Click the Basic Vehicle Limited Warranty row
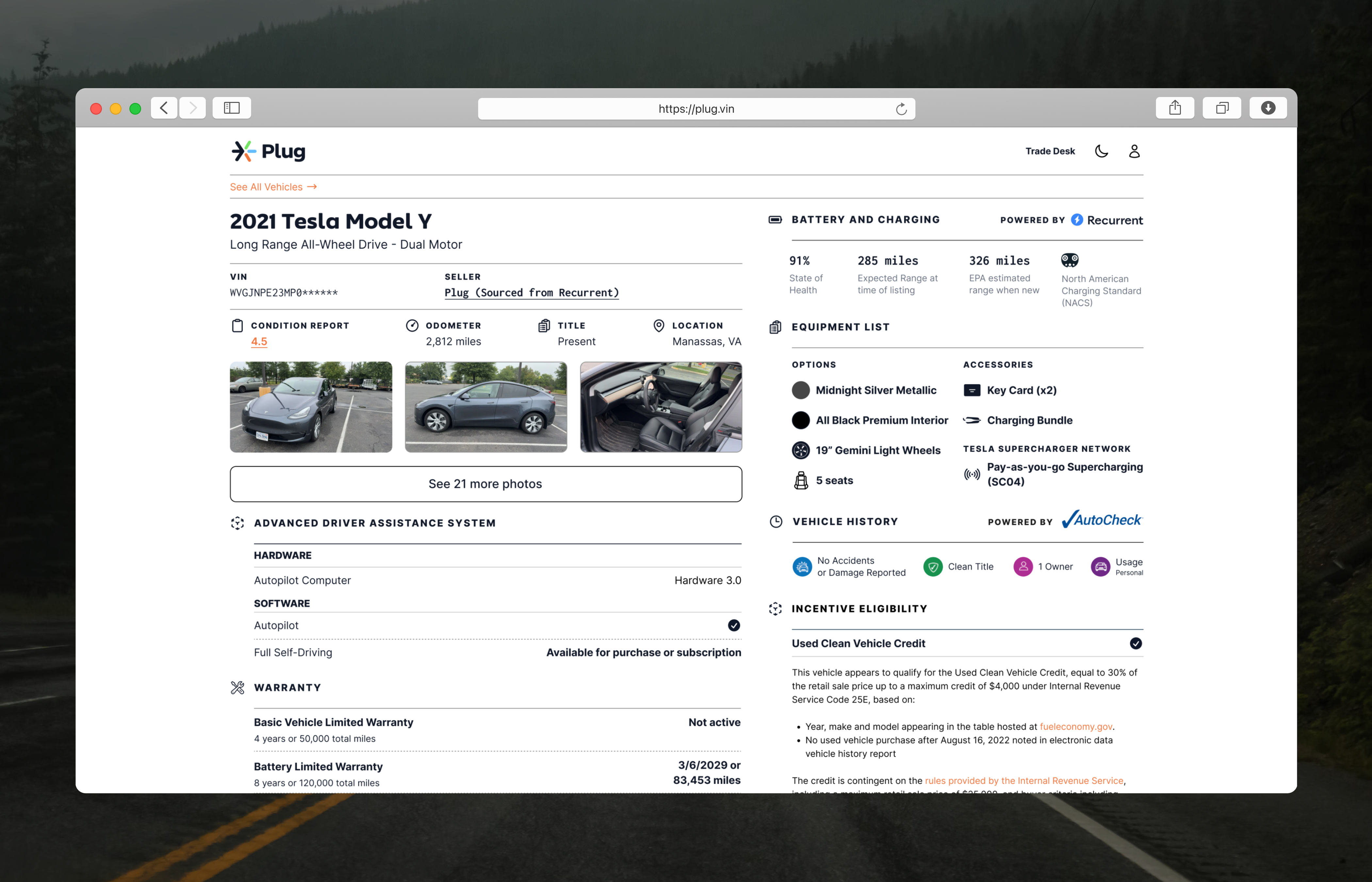Viewport: 1372px width, 882px height. coord(497,730)
